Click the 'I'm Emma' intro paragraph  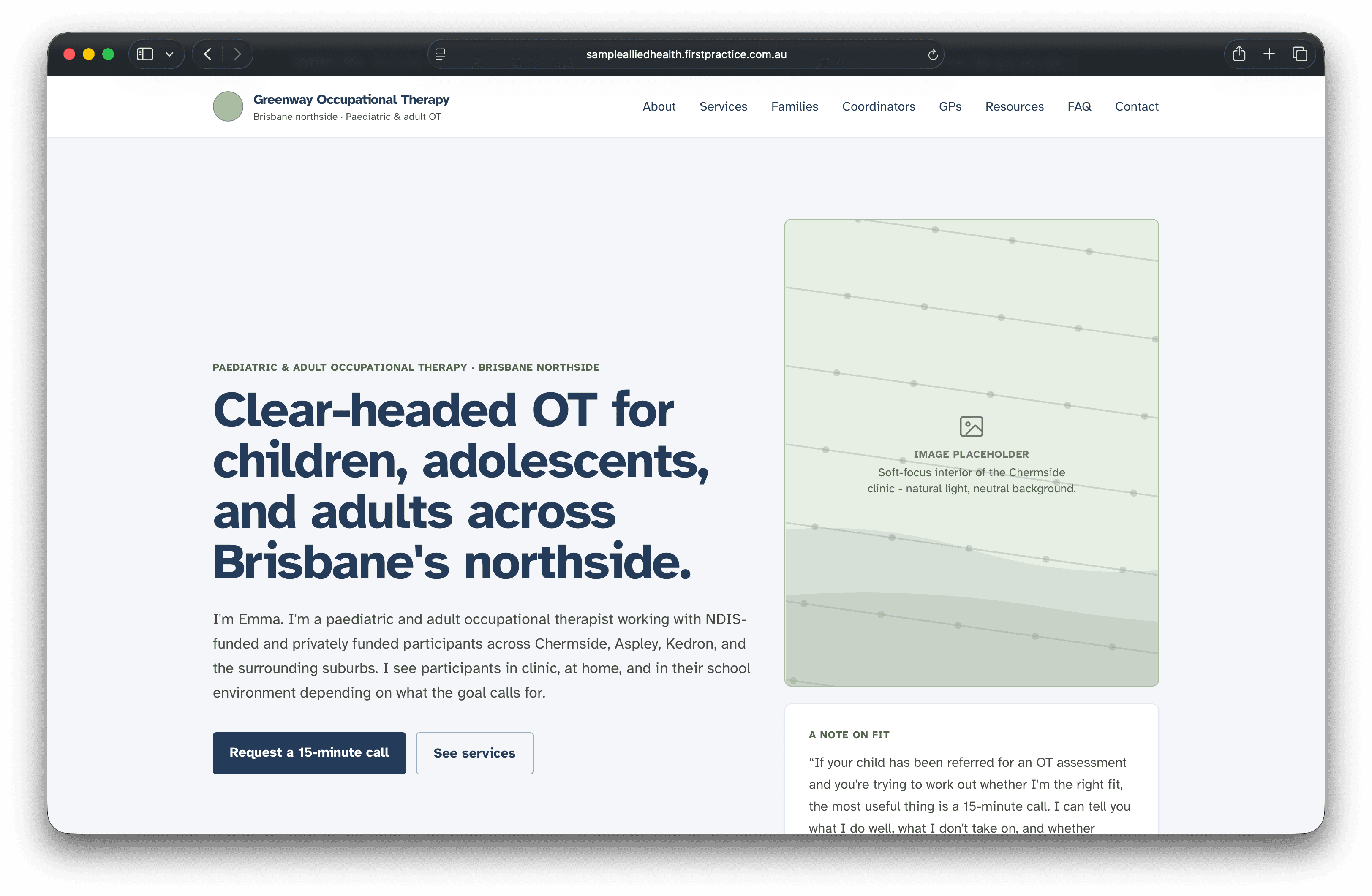[482, 656]
